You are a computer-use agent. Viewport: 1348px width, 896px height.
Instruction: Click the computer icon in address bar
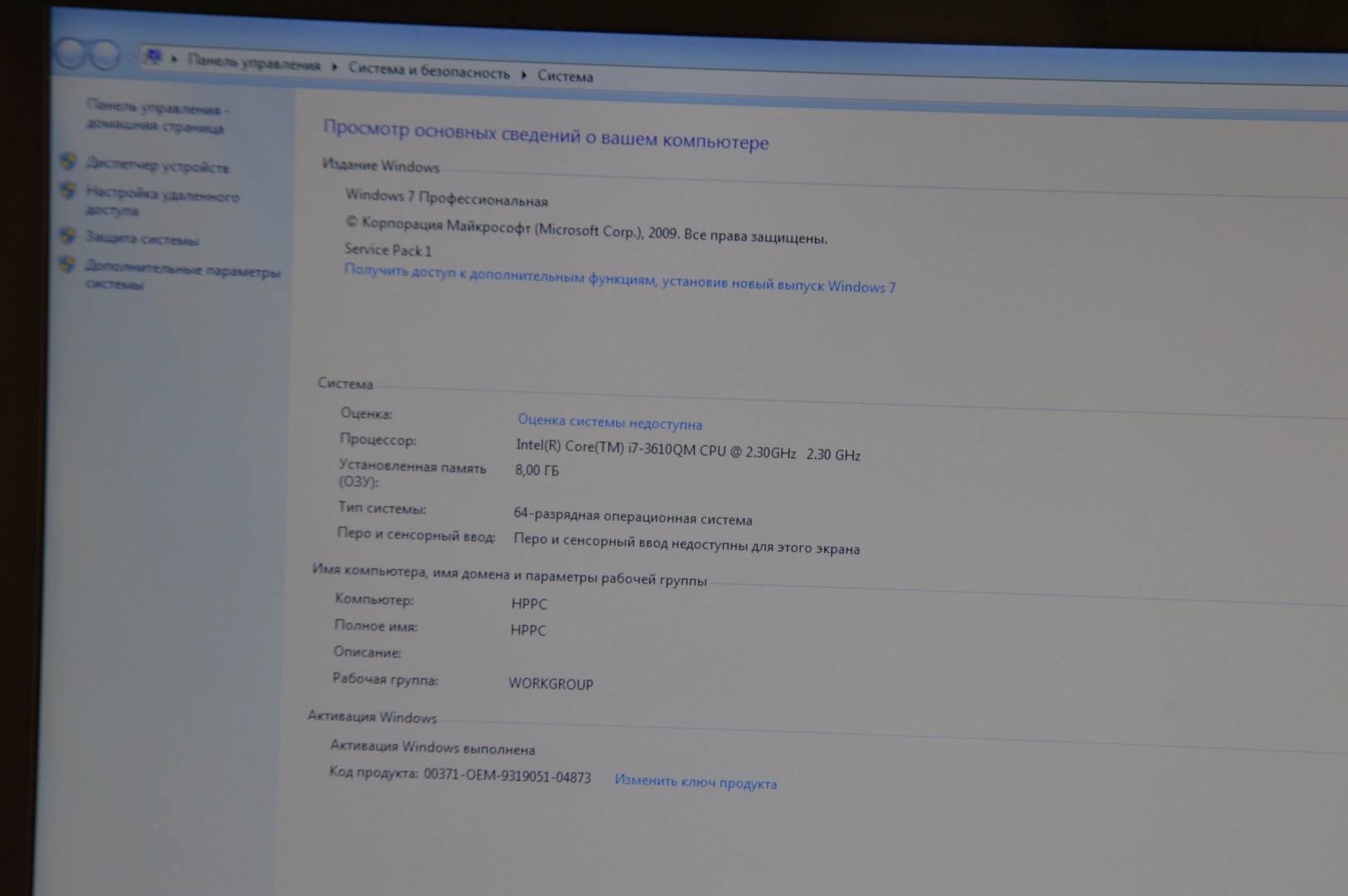tap(153, 56)
